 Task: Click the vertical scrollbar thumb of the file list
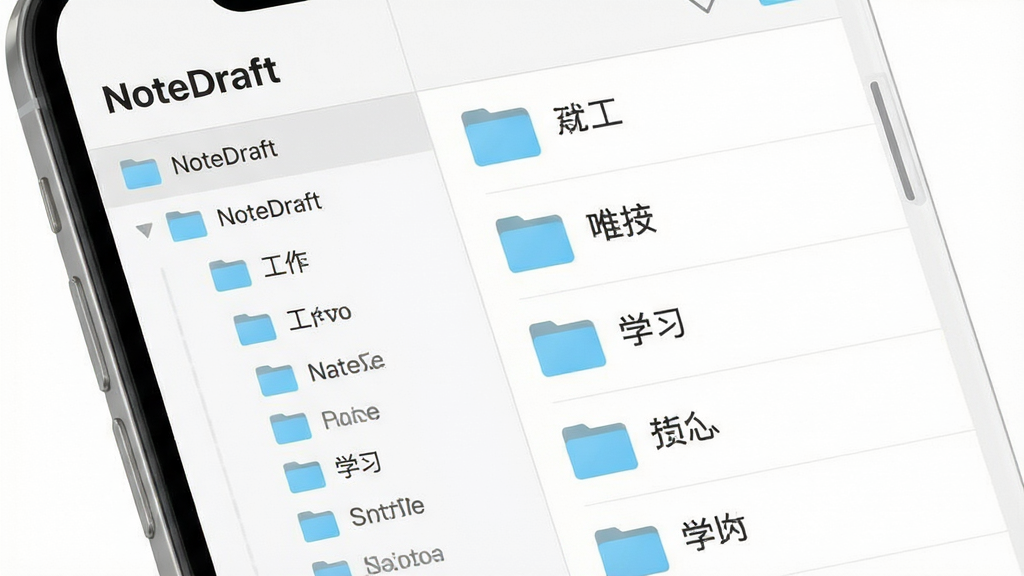(892, 140)
